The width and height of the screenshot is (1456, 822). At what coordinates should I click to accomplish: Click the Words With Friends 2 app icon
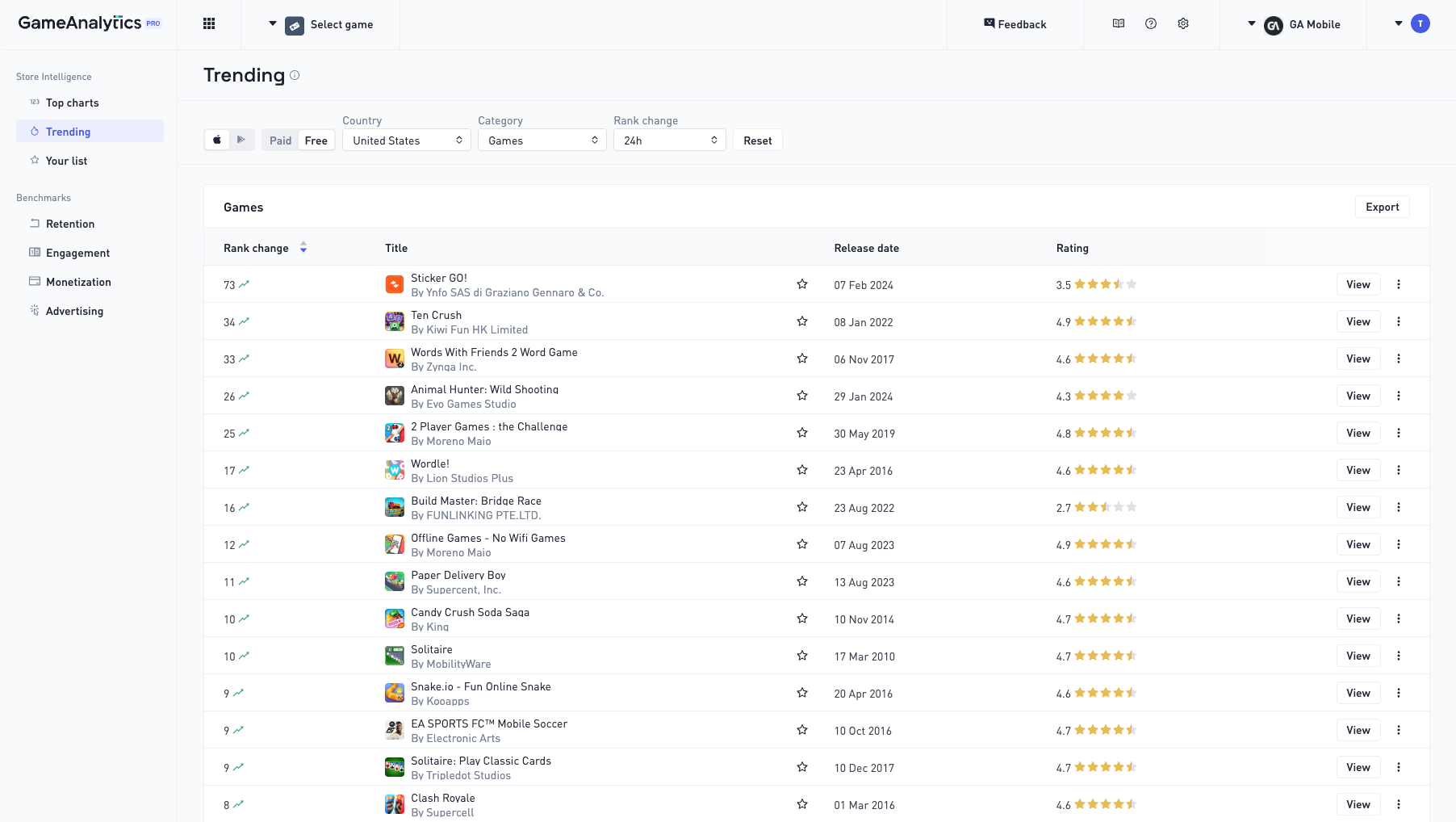[395, 359]
